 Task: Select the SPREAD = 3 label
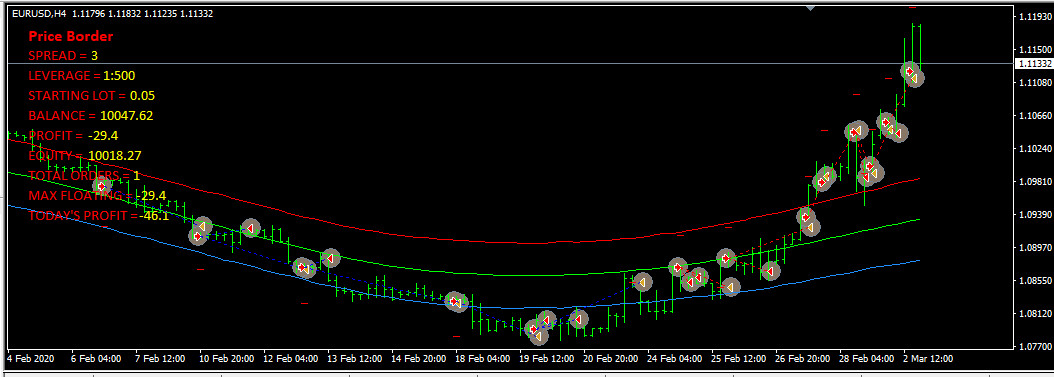(x=63, y=55)
